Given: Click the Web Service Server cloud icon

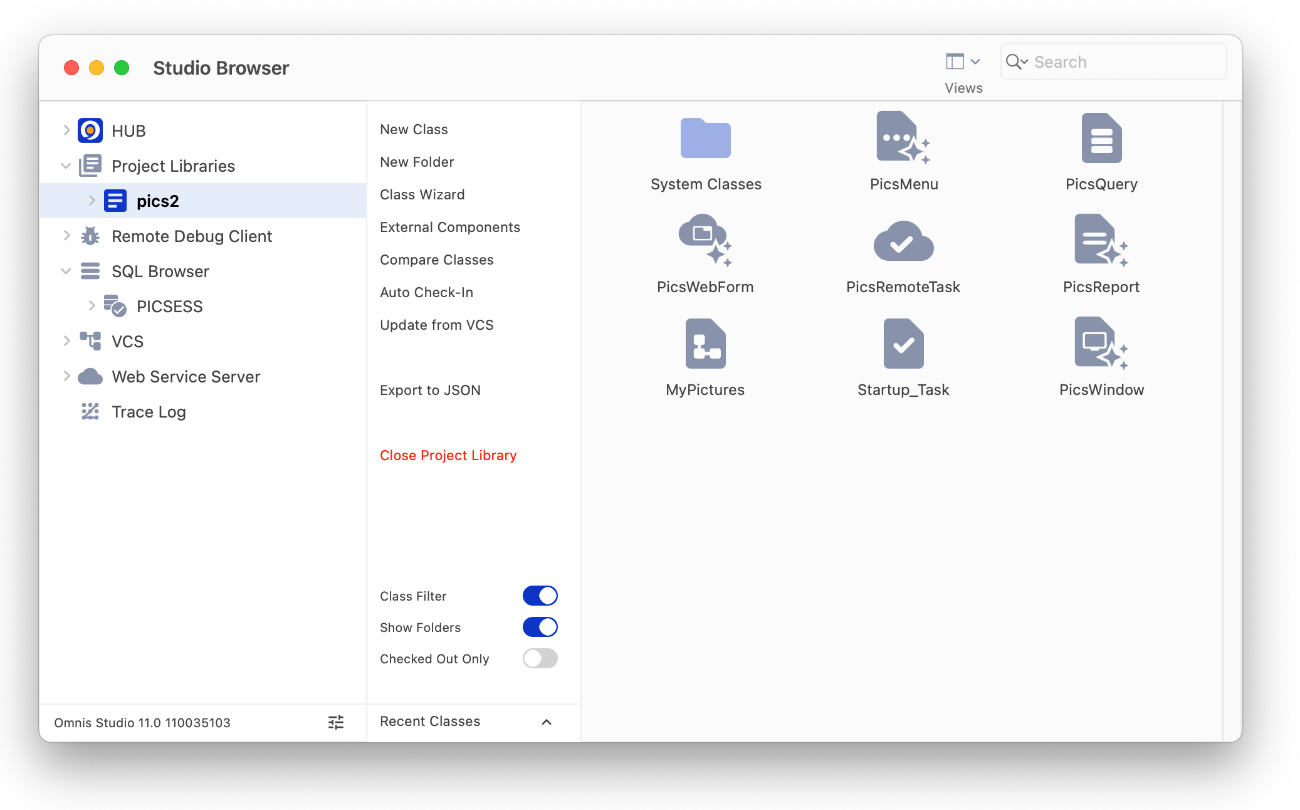Looking at the screenshot, I should coord(90,376).
